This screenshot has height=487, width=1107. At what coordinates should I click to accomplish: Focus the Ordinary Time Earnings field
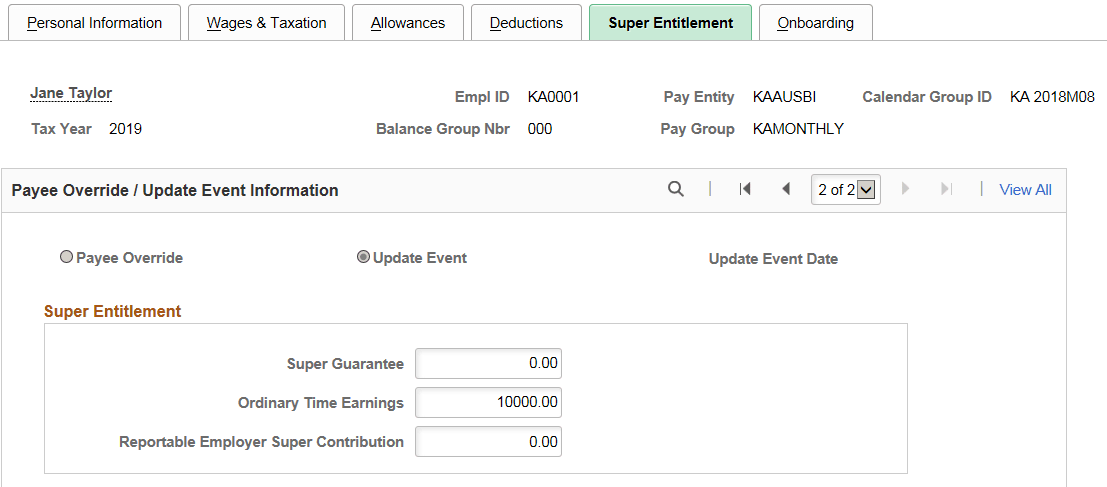point(489,402)
